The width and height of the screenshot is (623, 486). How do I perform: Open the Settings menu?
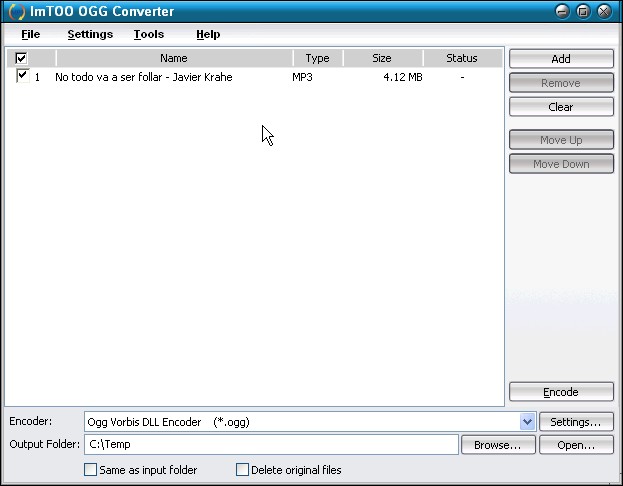(x=90, y=34)
